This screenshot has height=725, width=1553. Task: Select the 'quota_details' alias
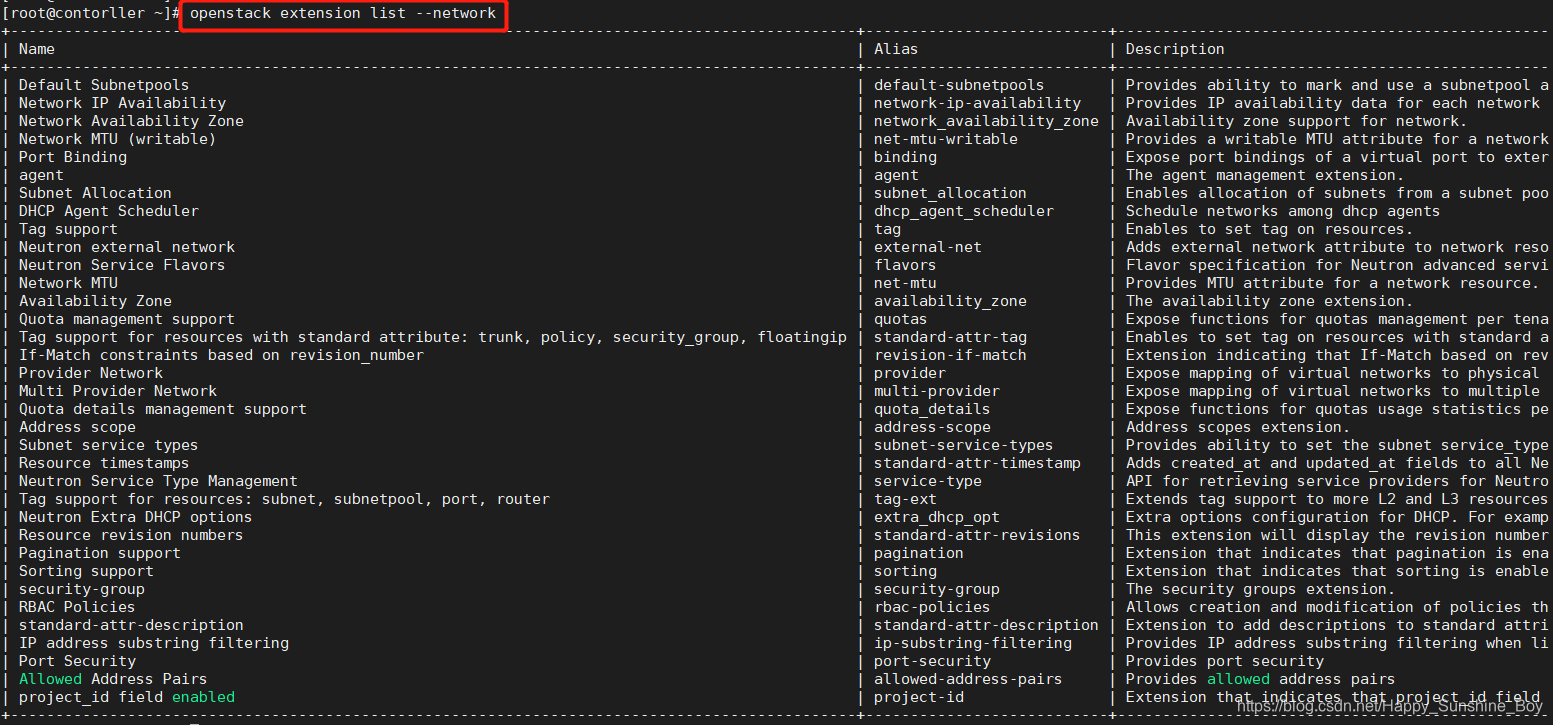pos(932,409)
